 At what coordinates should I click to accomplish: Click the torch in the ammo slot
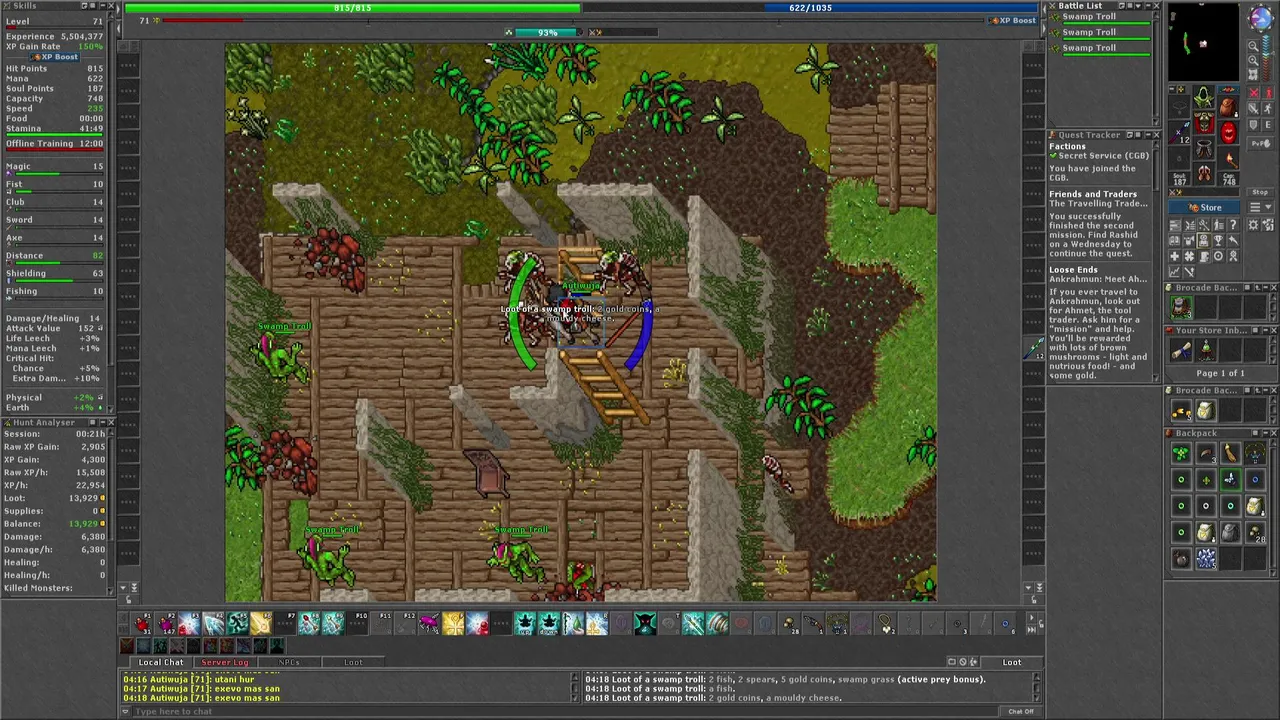tap(1229, 159)
